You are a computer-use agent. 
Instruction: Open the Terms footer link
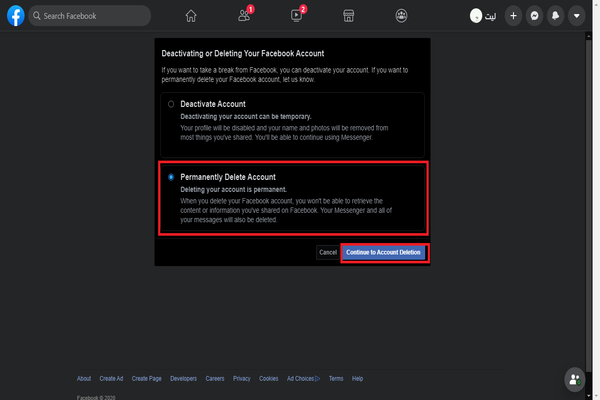(336, 379)
